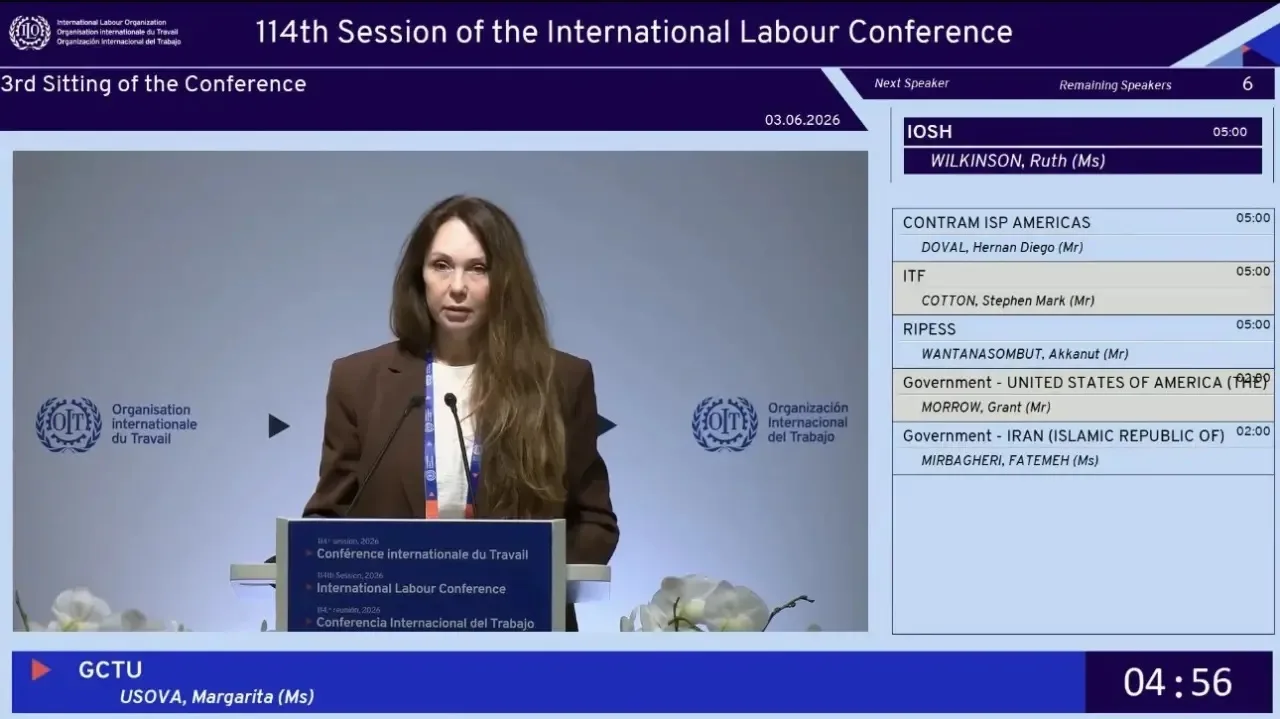Click the '114th Session of the International Labour Conference' title
This screenshot has height=719, width=1280.
coord(634,32)
